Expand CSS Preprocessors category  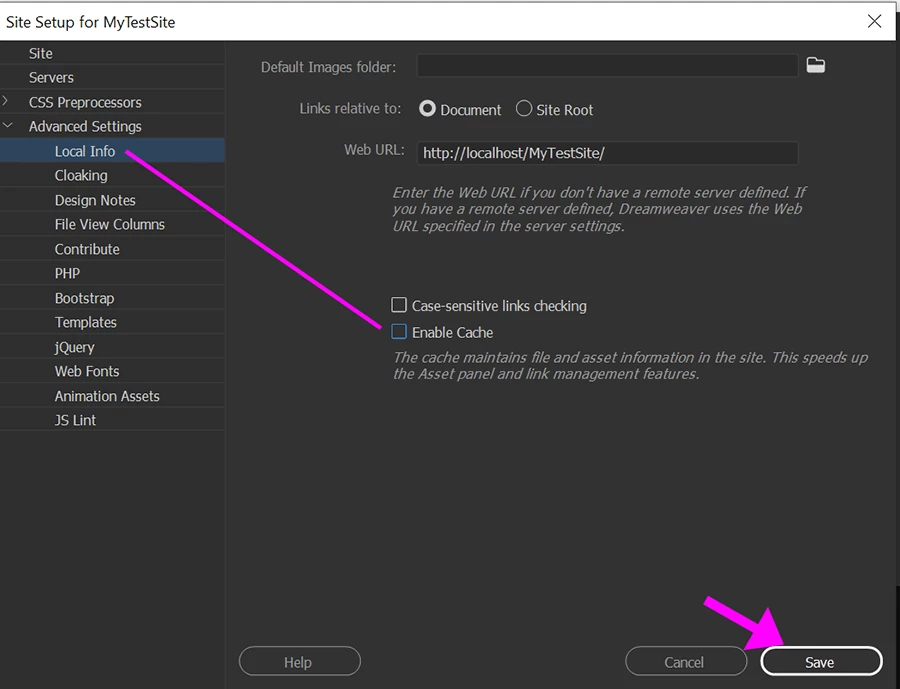click(5, 101)
